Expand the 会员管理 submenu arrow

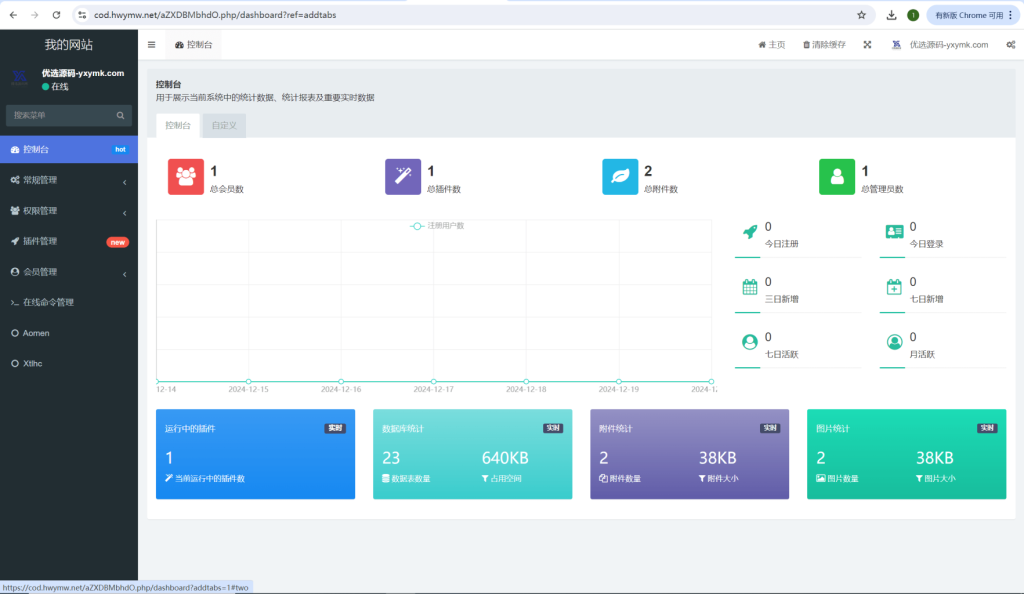pyautogui.click(x=125, y=274)
